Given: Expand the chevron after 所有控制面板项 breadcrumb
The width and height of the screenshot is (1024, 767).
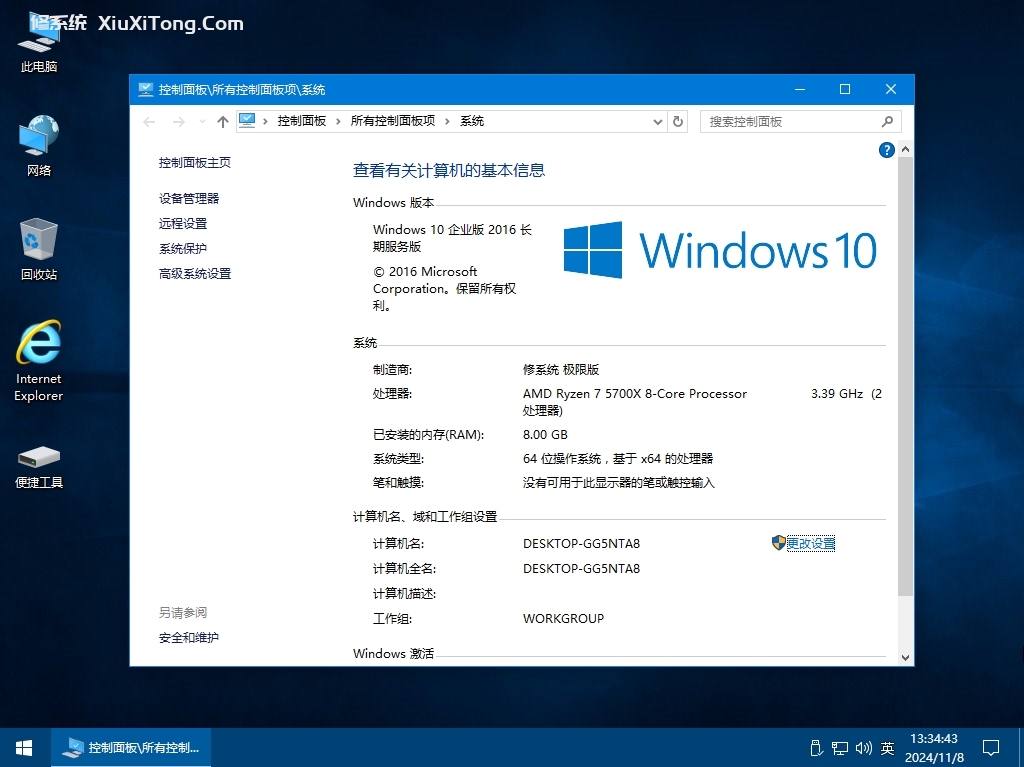Looking at the screenshot, I should point(447,122).
